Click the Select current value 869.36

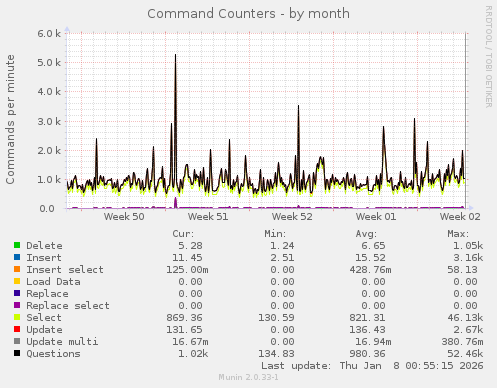coord(184,318)
